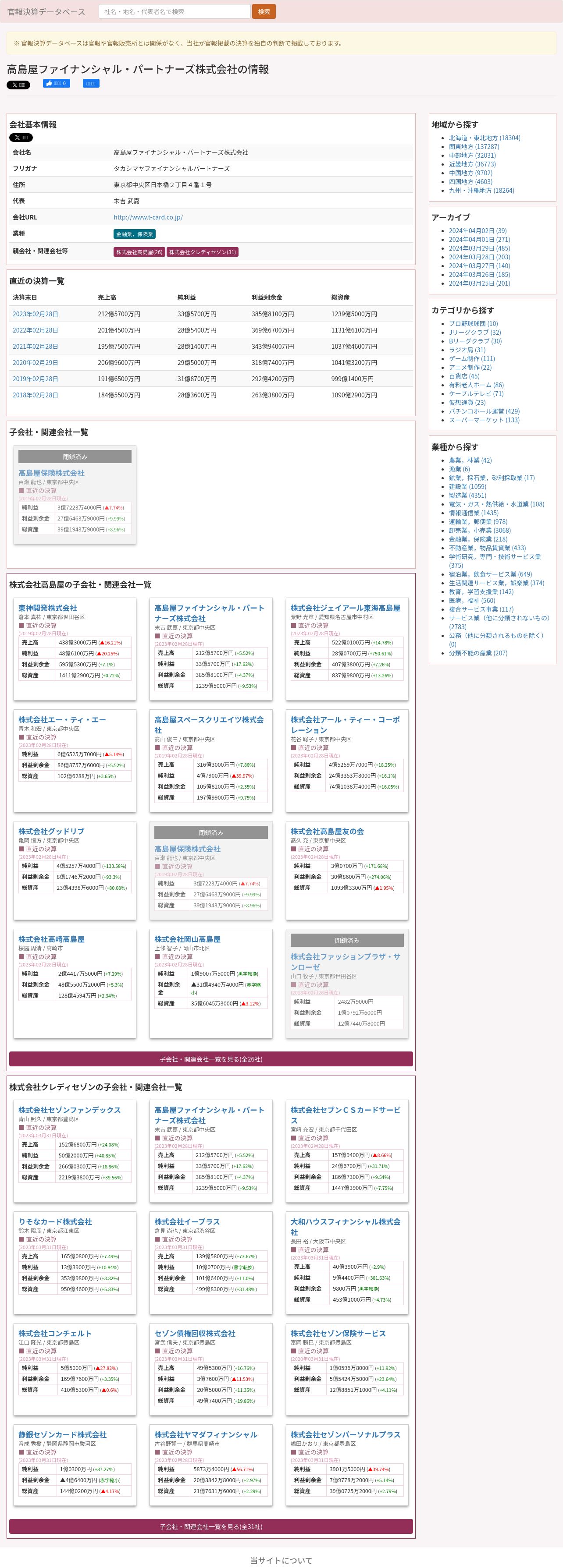563x1568 pixels.
Task: Open the 2020年02月29日 settlement link
Action: pos(36,363)
